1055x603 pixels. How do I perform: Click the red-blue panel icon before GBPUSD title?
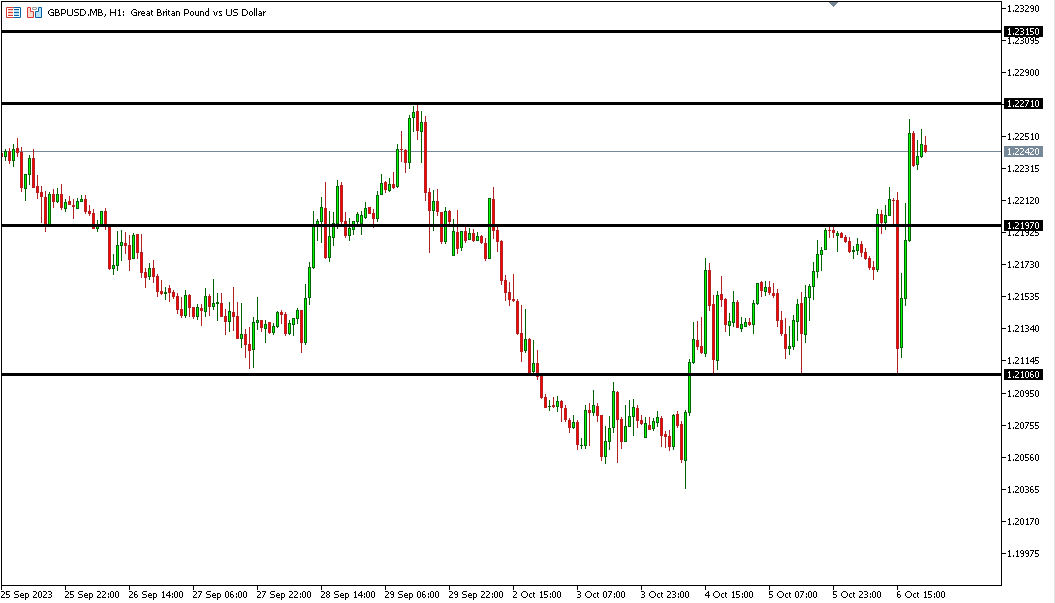click(x=13, y=12)
